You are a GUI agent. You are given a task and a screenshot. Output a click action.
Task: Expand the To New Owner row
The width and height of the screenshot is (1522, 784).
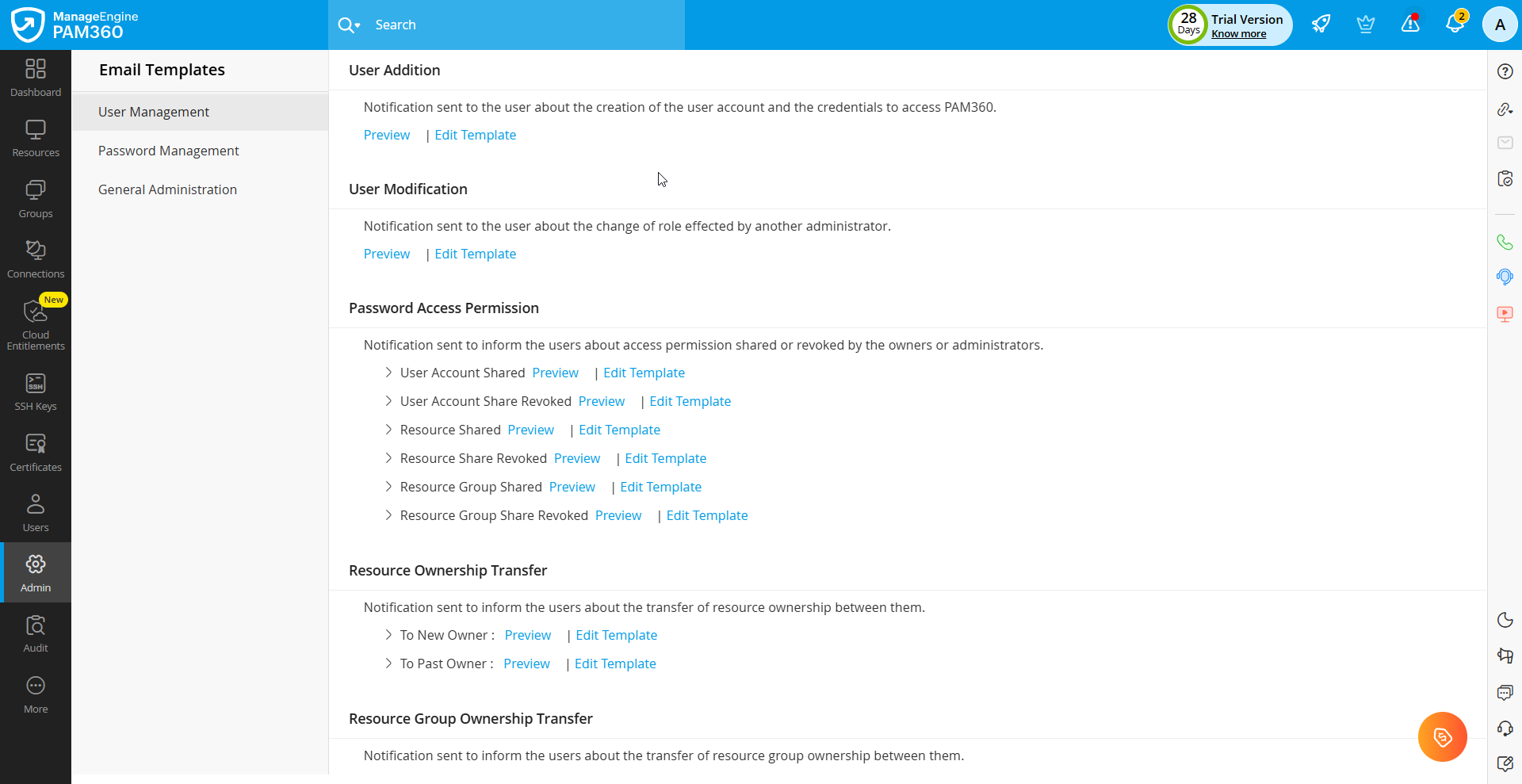[388, 635]
